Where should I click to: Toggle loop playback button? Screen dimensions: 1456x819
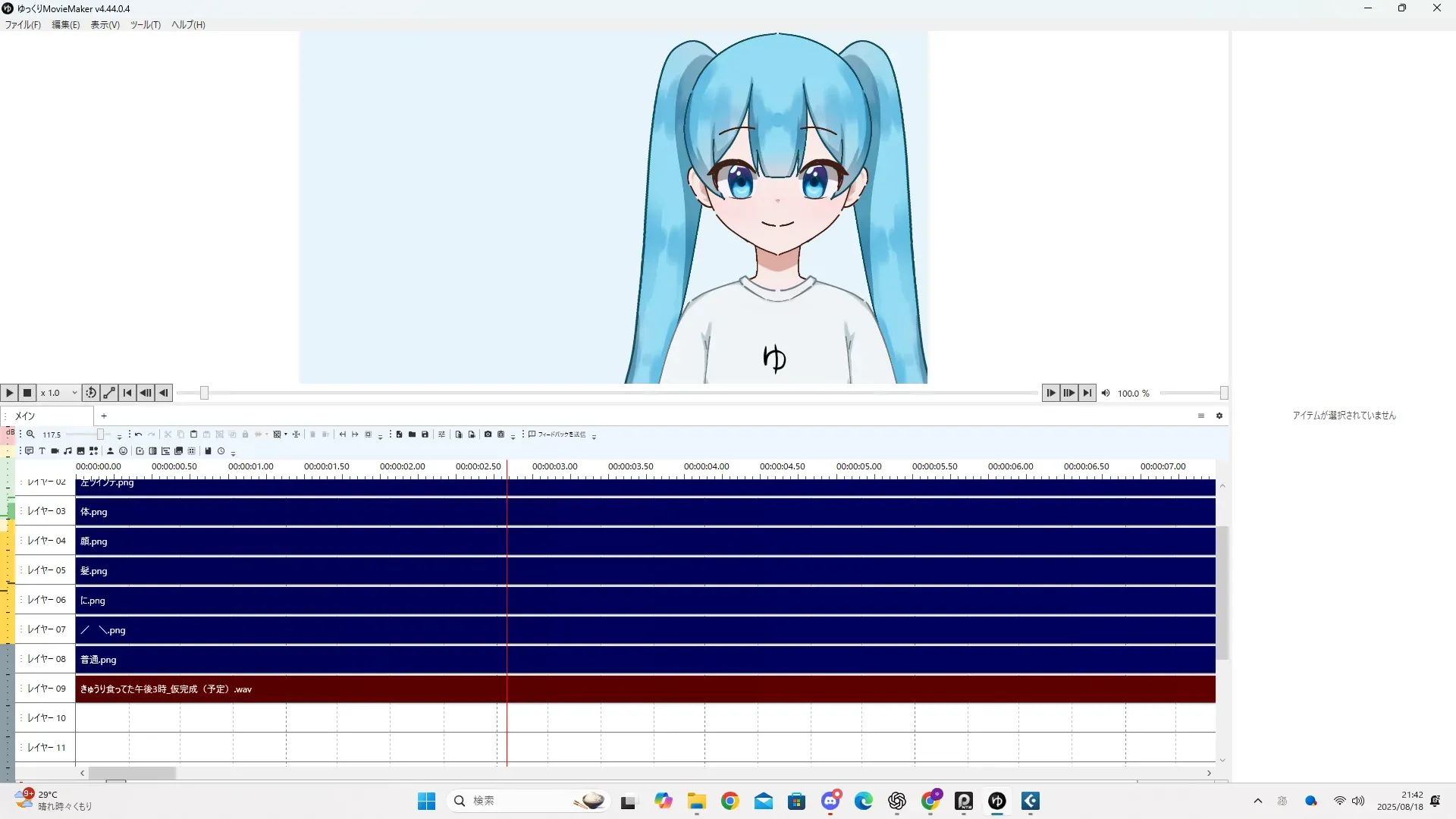tap(90, 393)
